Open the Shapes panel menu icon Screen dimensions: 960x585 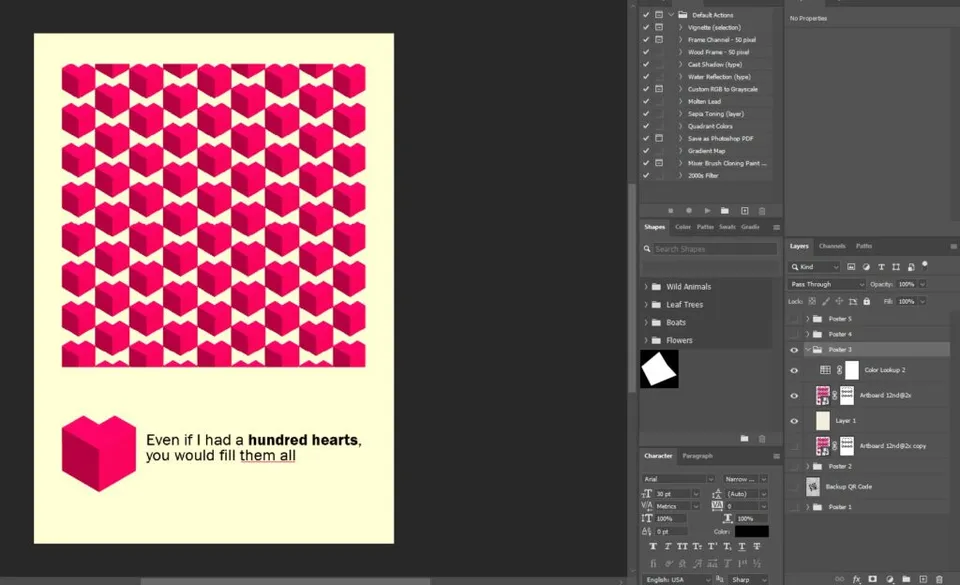776,228
